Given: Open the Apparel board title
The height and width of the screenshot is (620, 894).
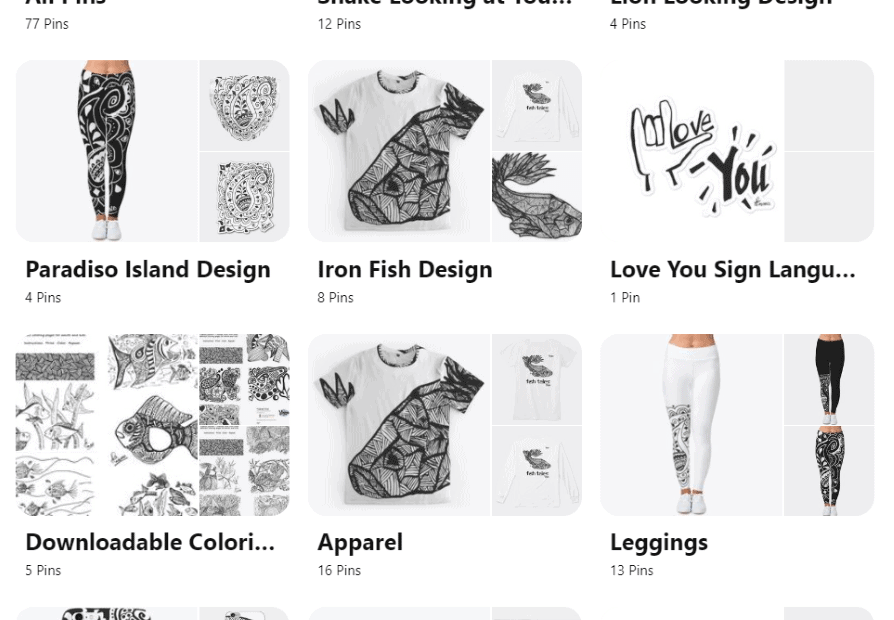Looking at the screenshot, I should point(360,542).
